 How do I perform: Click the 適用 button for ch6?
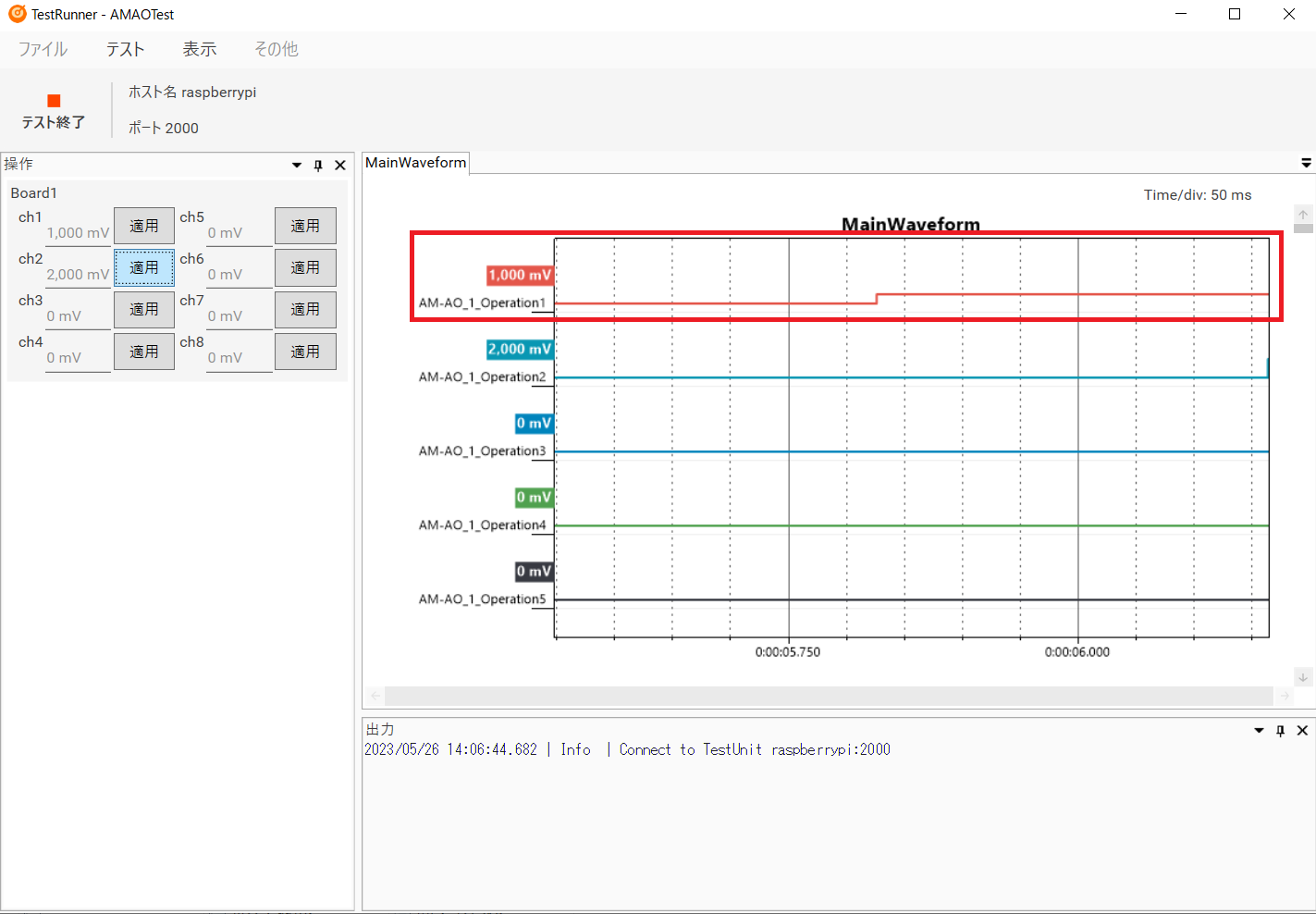(x=305, y=267)
